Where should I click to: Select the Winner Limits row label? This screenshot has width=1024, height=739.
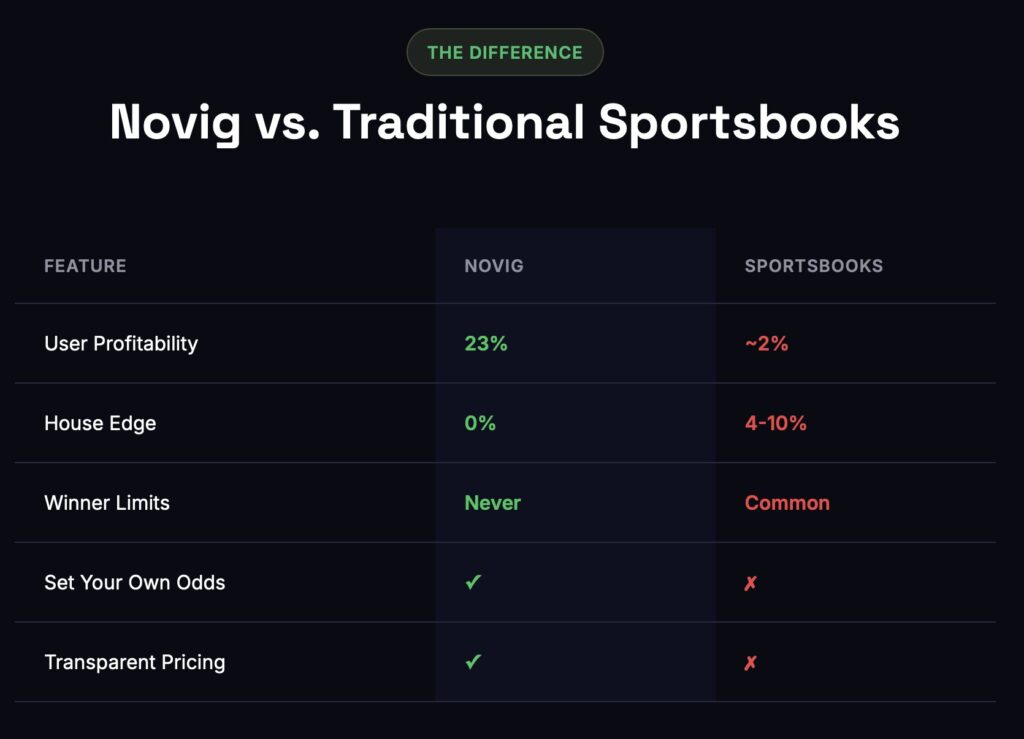(106, 503)
